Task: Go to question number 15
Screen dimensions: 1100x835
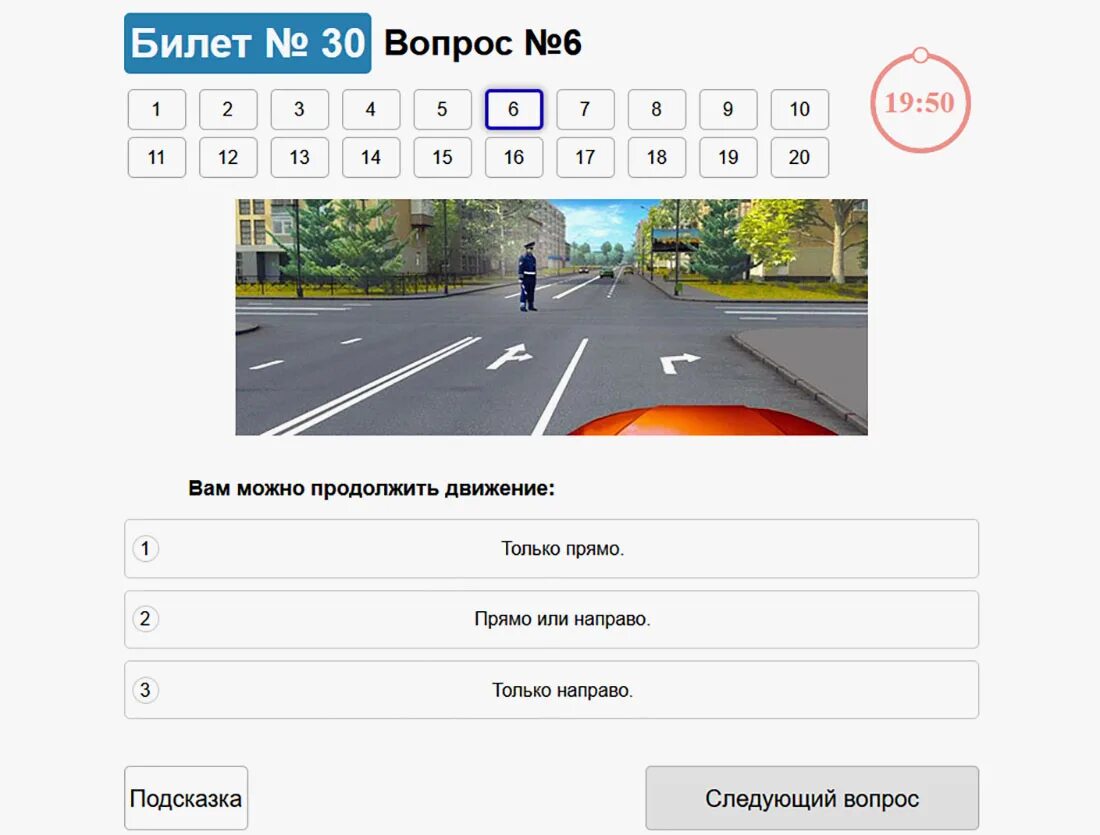Action: point(443,157)
